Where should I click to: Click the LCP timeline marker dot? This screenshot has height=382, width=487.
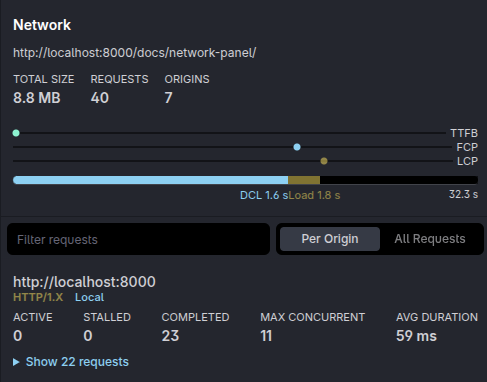324,161
